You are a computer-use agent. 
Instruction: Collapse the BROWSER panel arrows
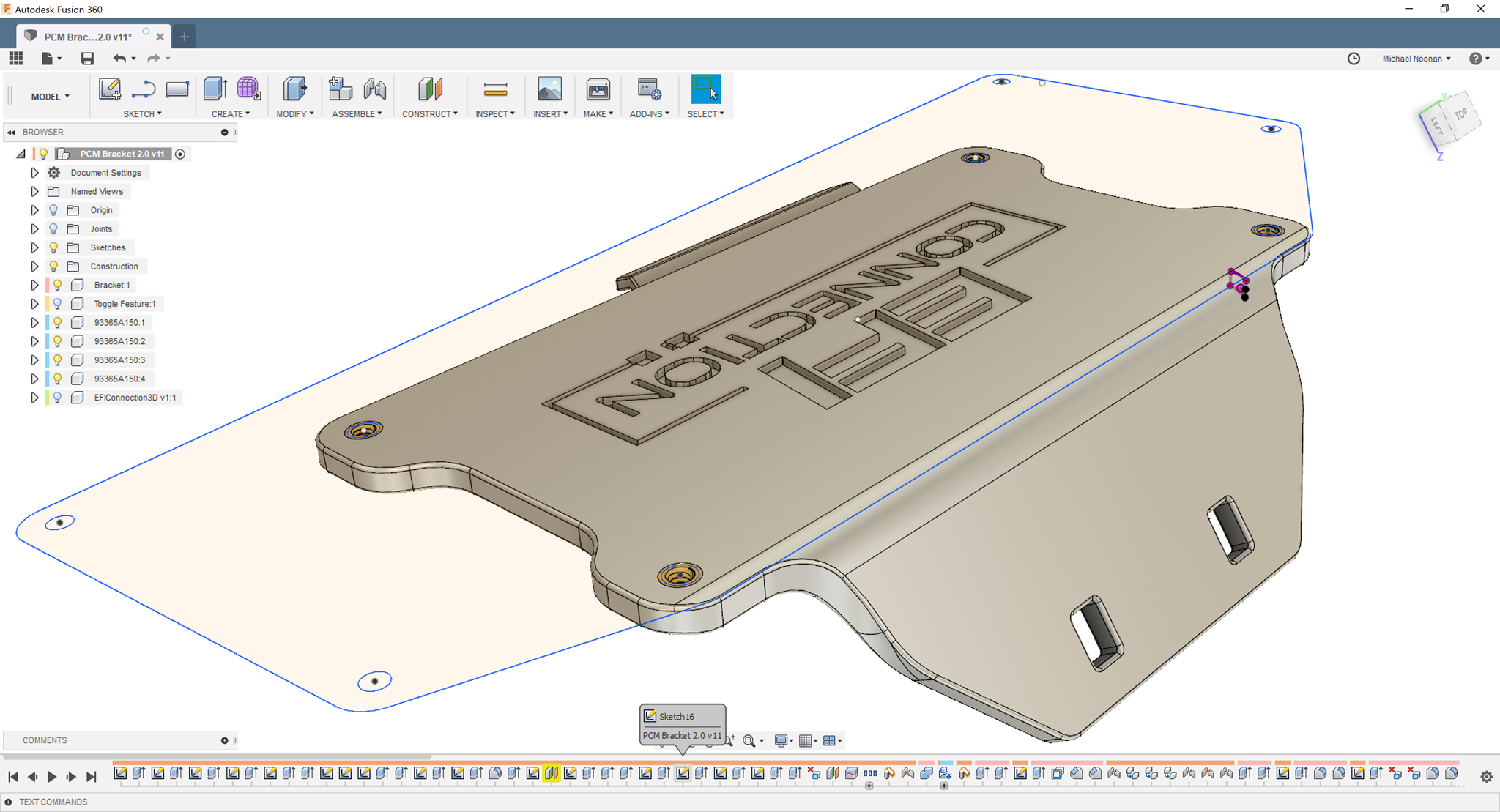[11, 132]
